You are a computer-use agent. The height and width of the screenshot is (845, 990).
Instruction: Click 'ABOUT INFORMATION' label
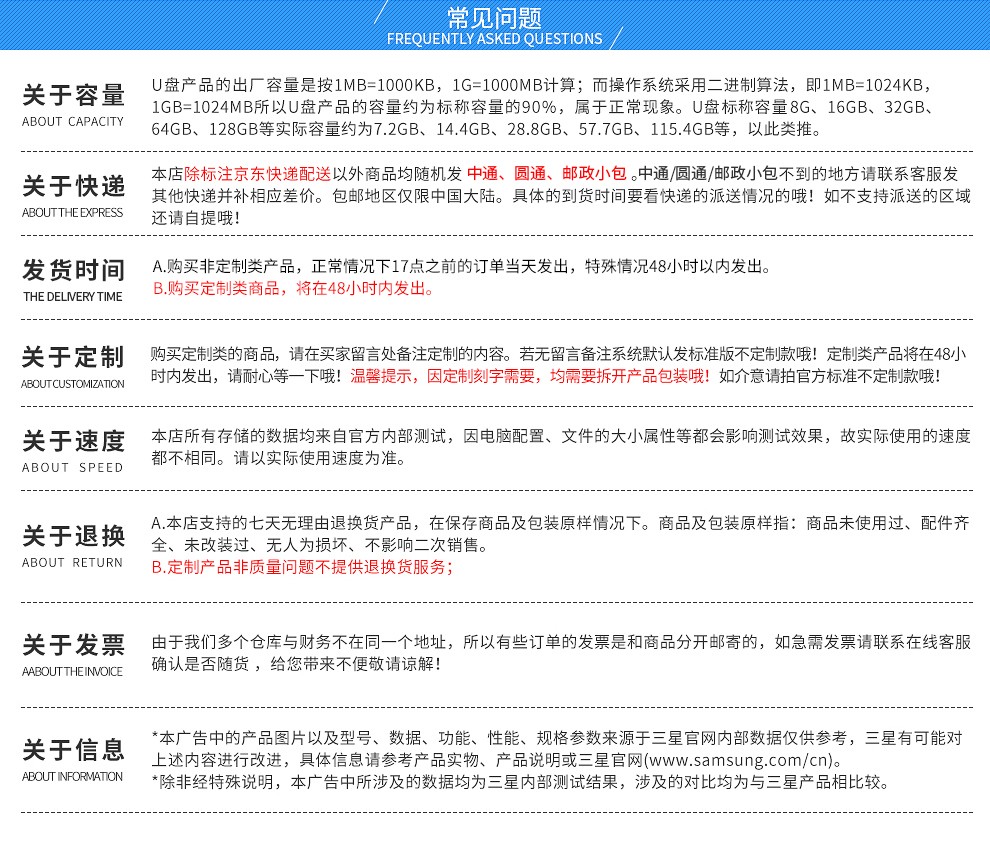coord(73,776)
